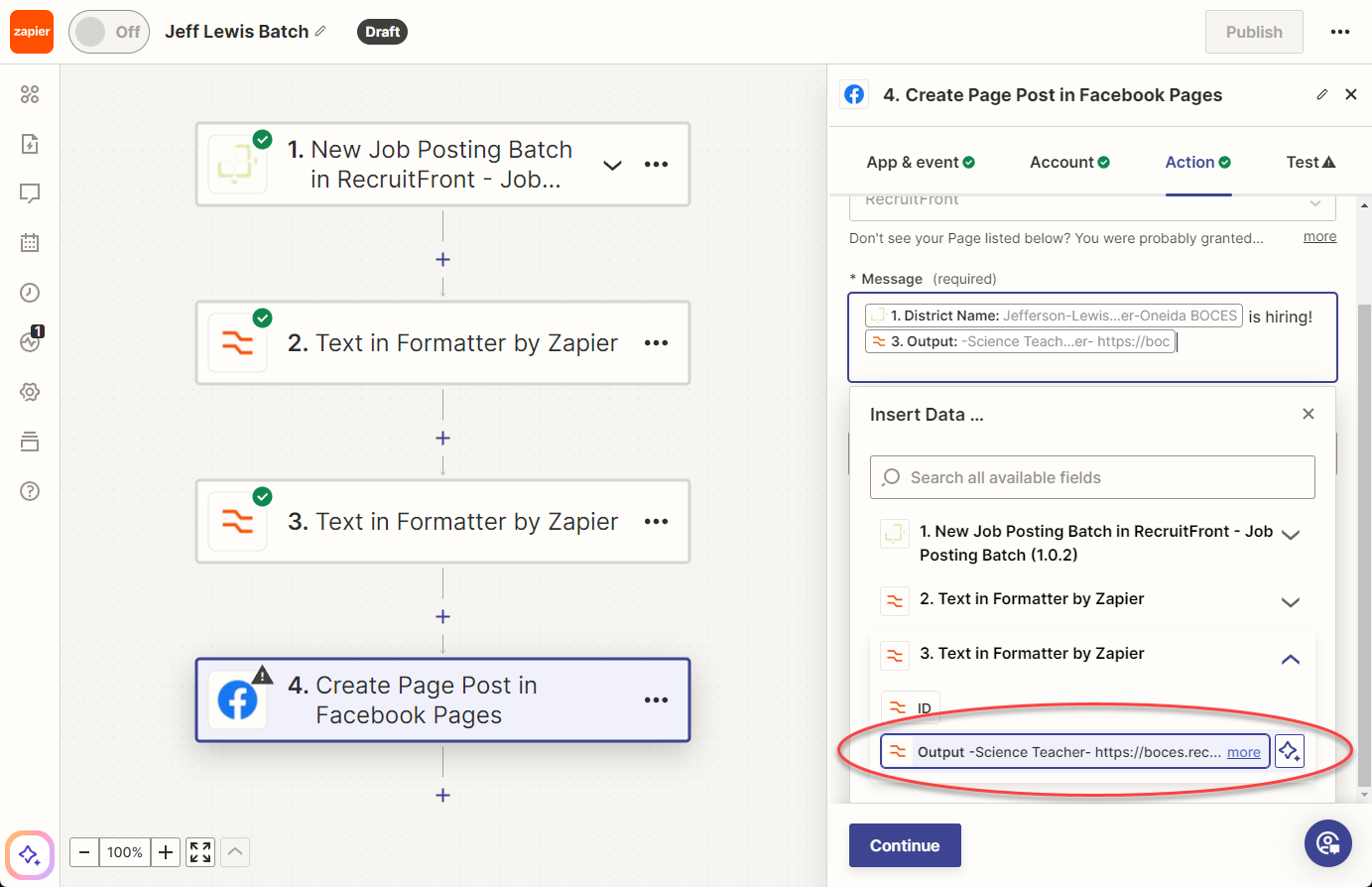Open the Page dropdown showing RecruitFront

click(1092, 204)
